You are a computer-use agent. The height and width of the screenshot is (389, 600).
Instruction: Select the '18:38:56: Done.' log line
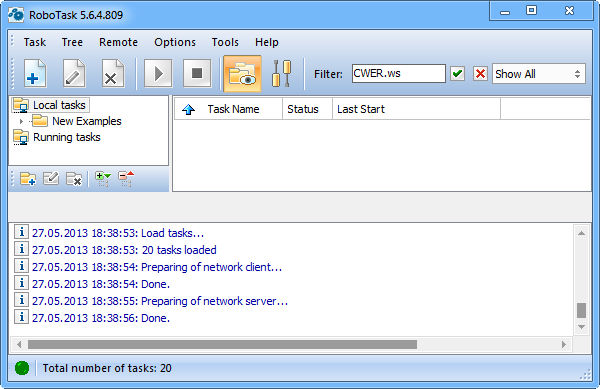tap(101, 318)
